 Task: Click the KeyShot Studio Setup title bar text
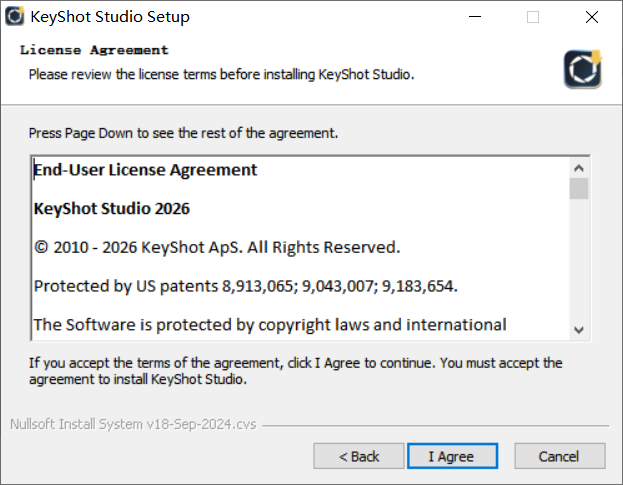pos(110,17)
